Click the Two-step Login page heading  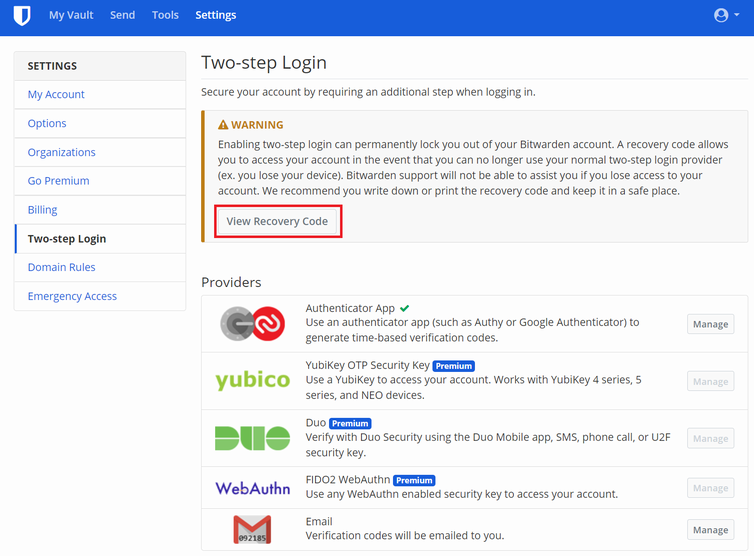264,63
